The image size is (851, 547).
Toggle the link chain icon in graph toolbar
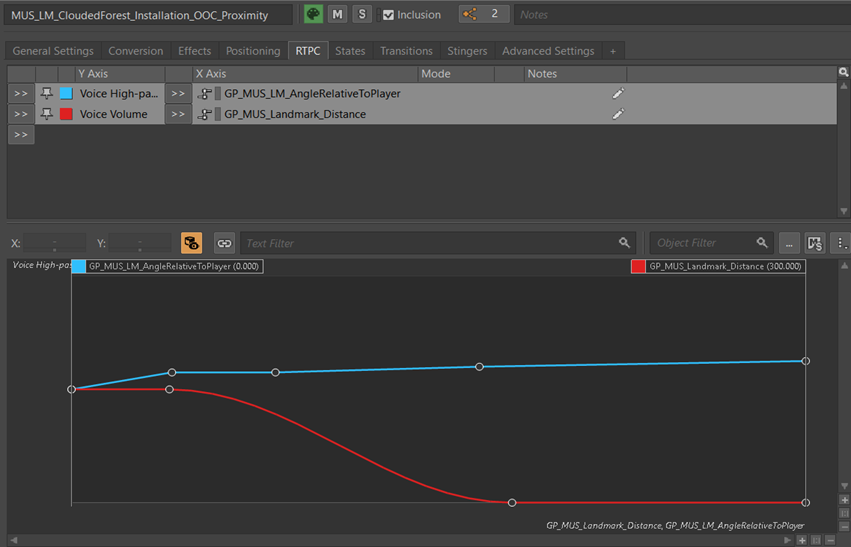point(224,243)
